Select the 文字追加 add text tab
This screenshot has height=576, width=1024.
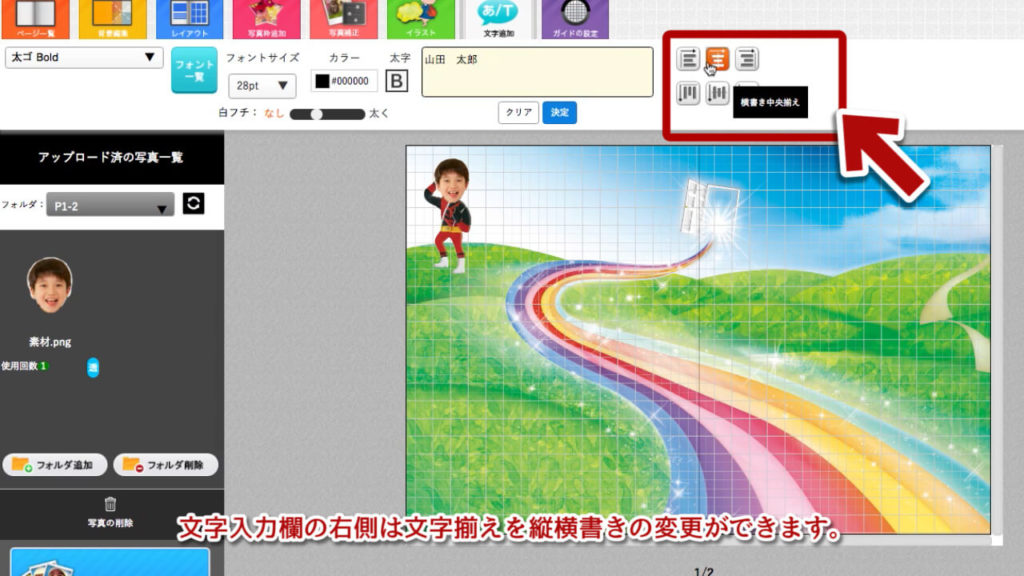click(x=498, y=19)
